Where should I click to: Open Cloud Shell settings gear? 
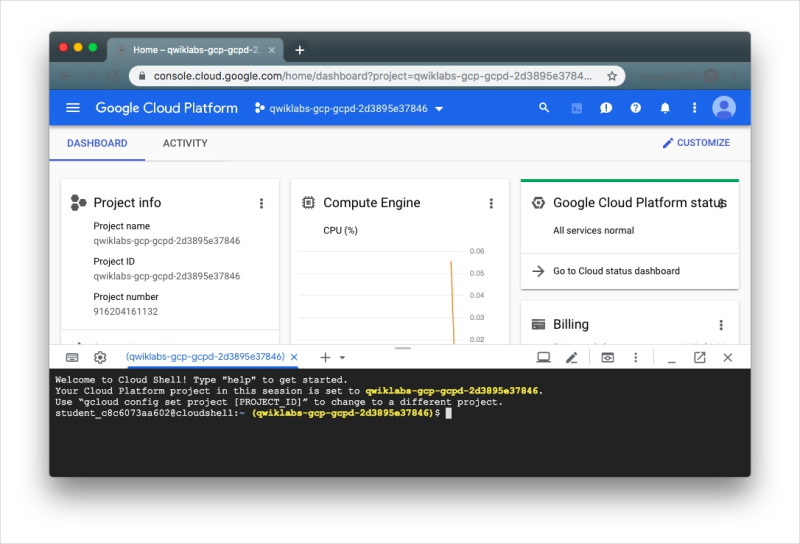tap(100, 357)
